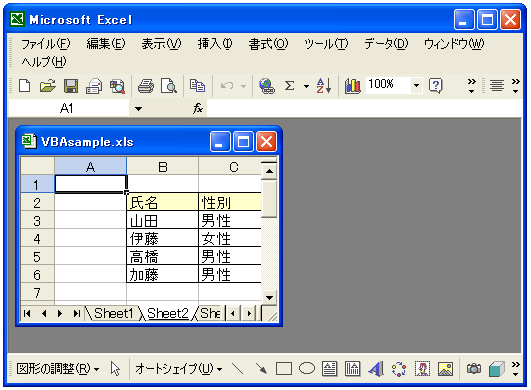Click the Copy icon

tap(197, 86)
